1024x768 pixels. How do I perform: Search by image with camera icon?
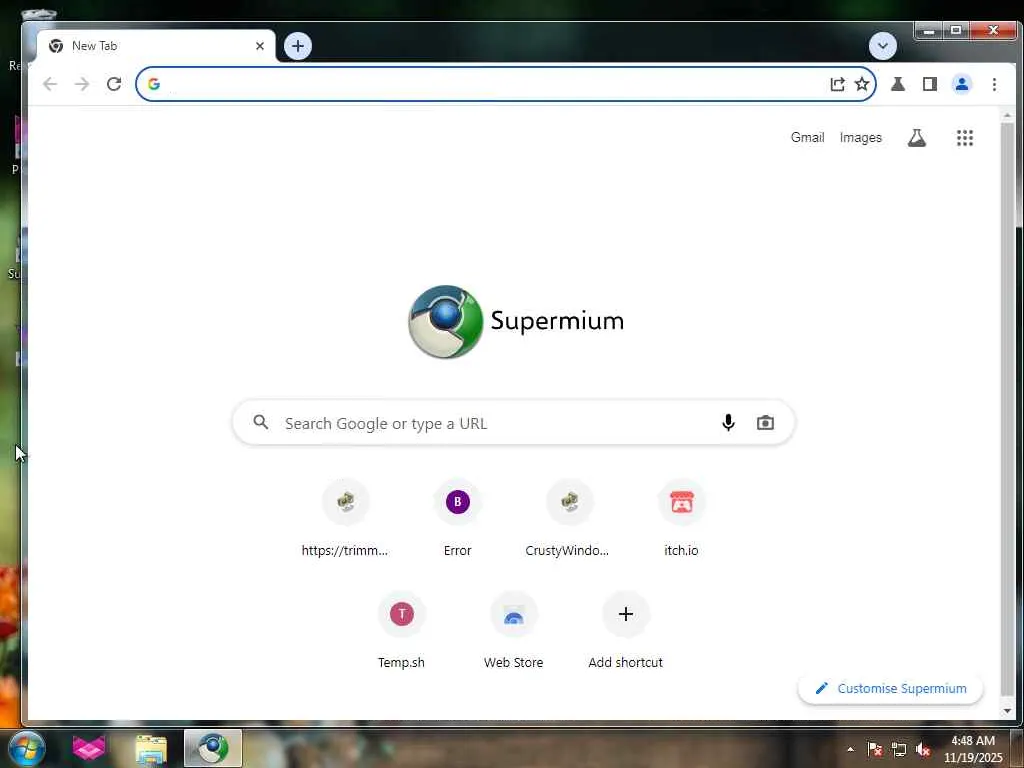tap(765, 423)
